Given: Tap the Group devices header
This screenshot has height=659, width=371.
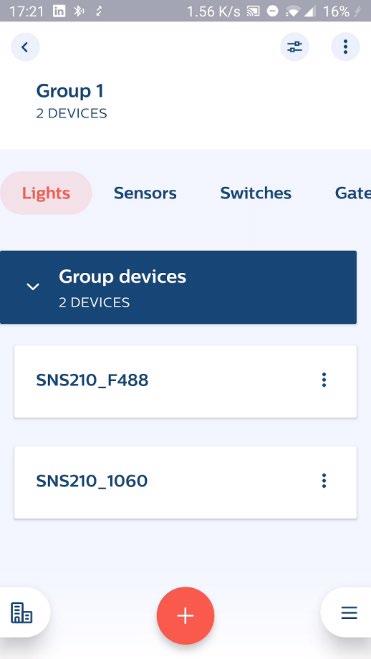Looking at the screenshot, I should click(x=178, y=287).
